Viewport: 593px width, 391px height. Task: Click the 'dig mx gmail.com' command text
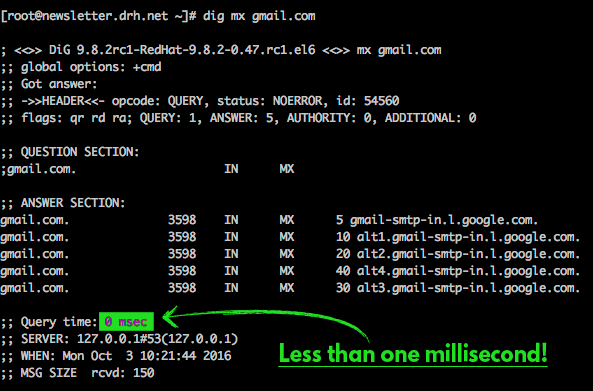coord(259,16)
